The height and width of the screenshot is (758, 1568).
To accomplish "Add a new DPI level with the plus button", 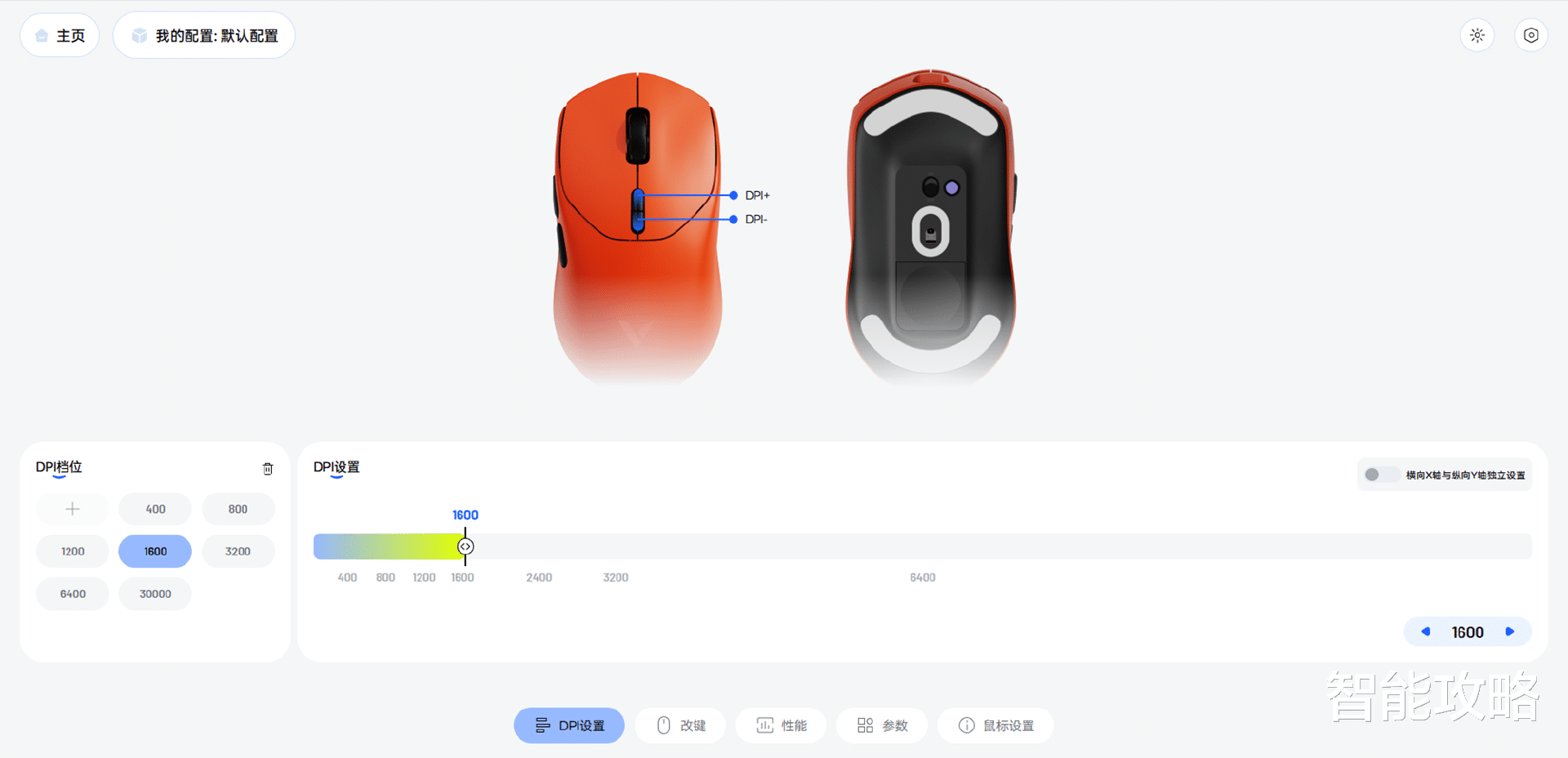I will [x=73, y=509].
